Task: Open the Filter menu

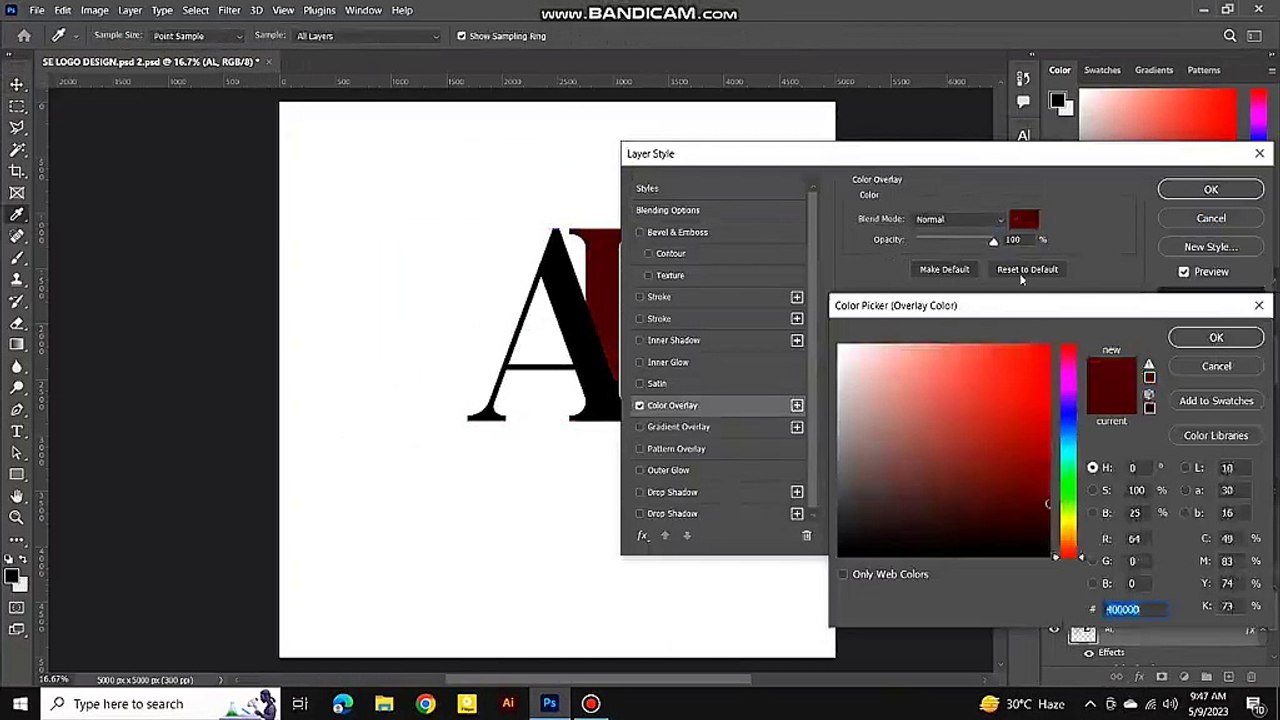Action: click(x=229, y=10)
